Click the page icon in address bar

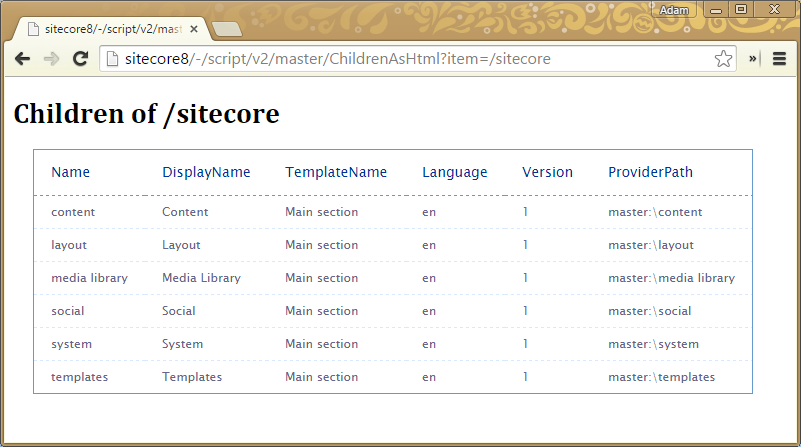point(113,59)
